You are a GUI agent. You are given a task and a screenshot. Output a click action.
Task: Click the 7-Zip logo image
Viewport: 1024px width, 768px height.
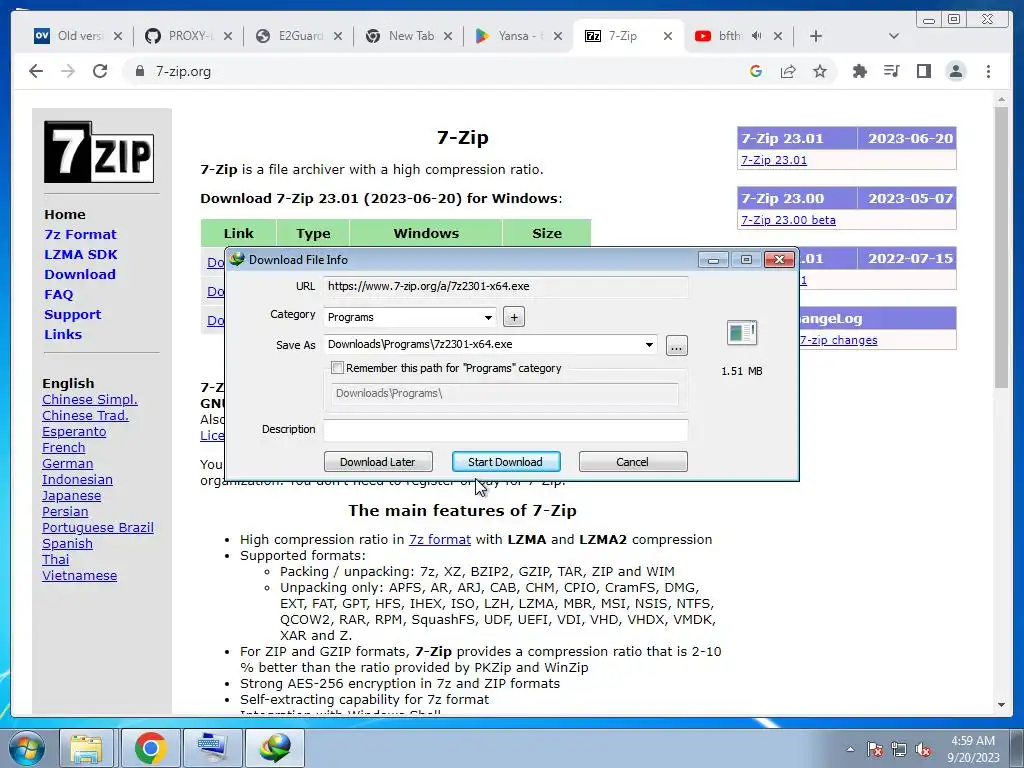point(99,152)
